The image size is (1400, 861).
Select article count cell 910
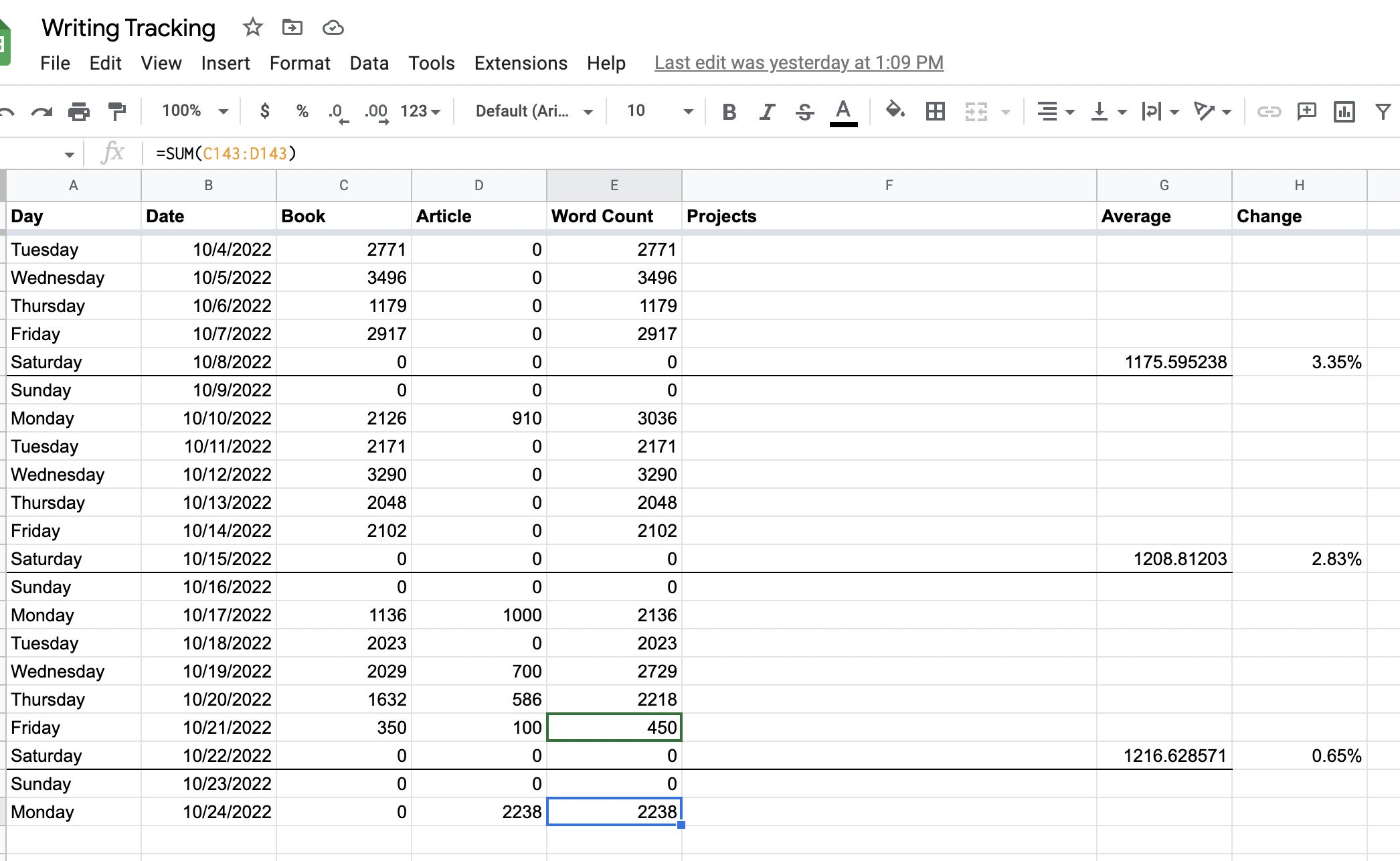tap(478, 418)
